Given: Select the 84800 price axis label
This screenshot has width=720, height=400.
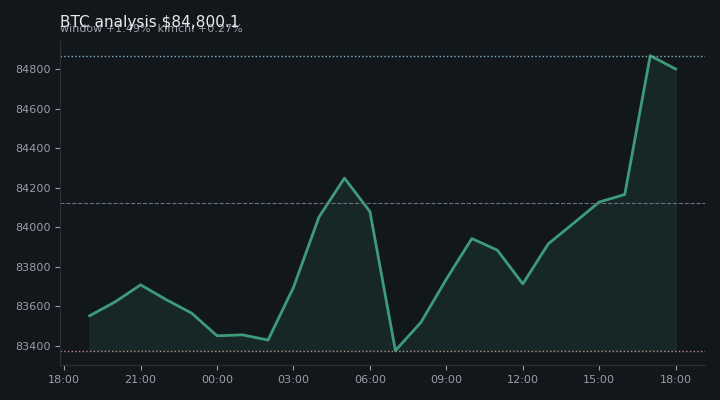Looking at the screenshot, I should tap(33, 69).
